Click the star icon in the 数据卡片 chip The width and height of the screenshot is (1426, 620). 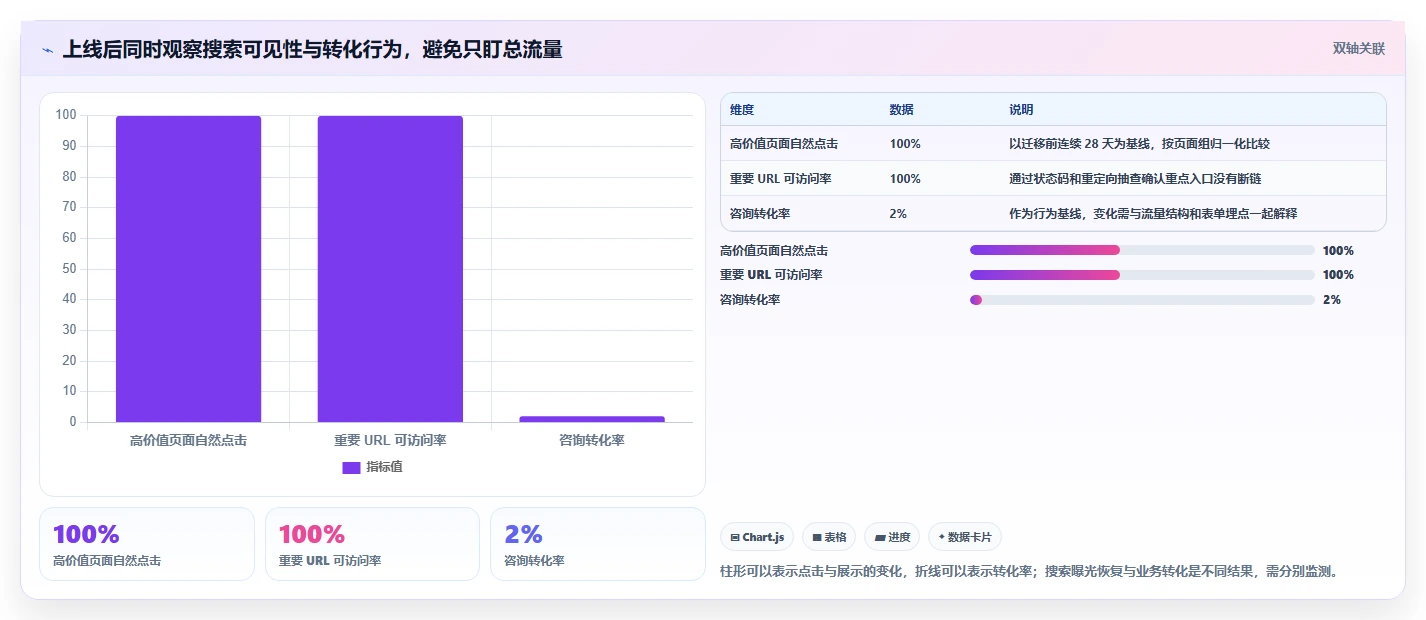pyautogui.click(x=941, y=537)
